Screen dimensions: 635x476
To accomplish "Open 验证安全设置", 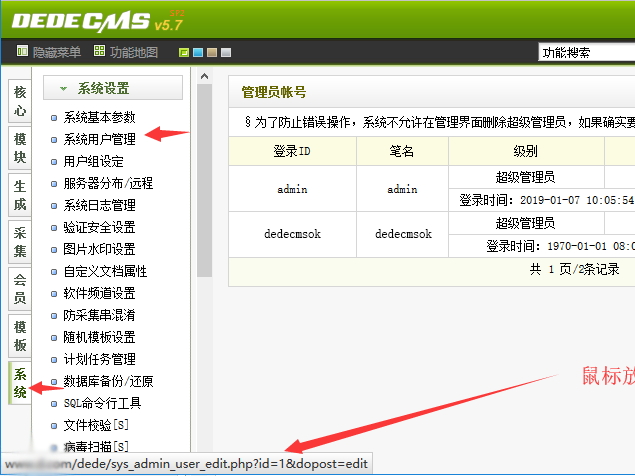I will click(99, 227).
